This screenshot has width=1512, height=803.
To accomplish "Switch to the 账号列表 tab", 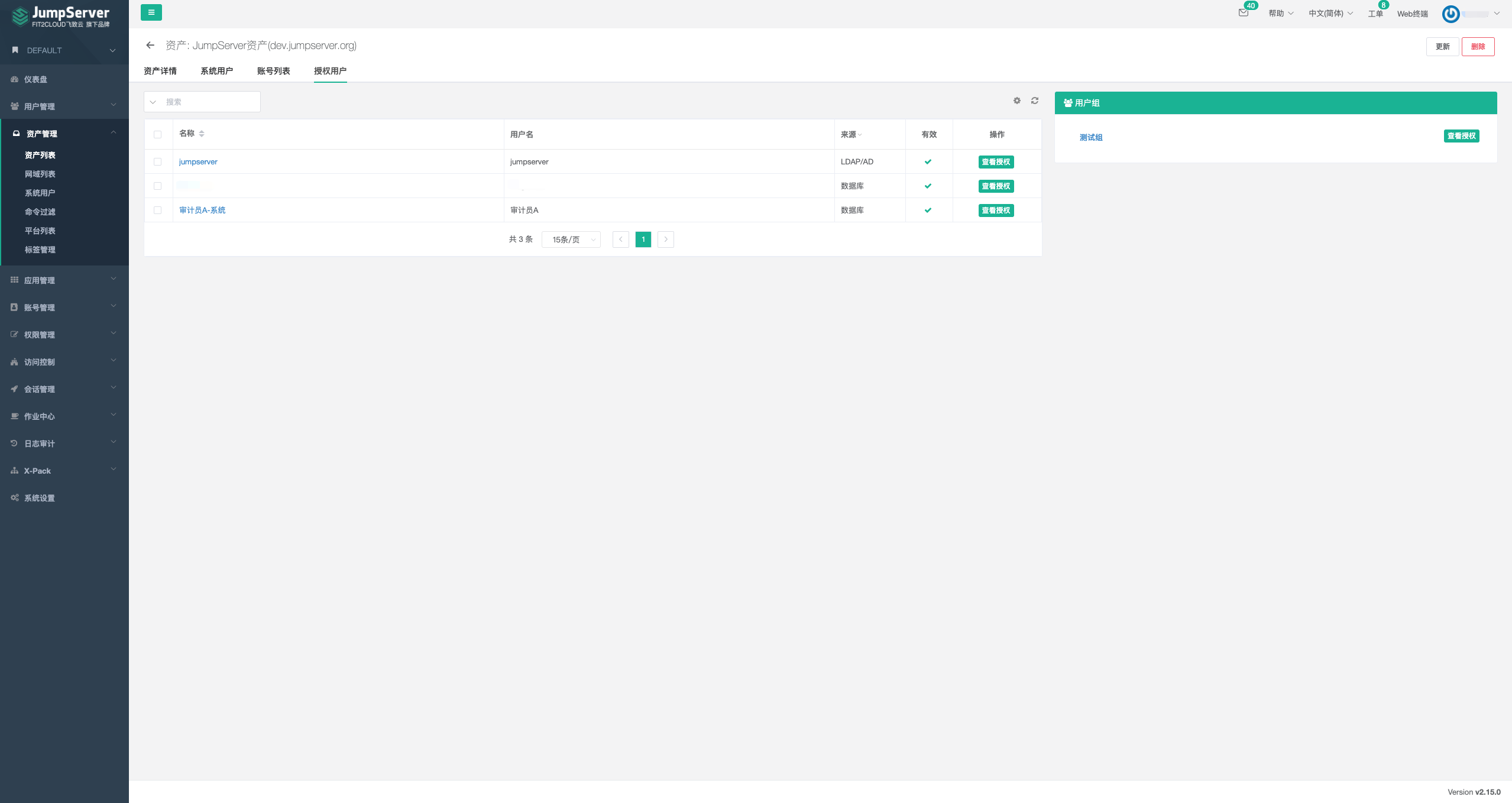I will (273, 71).
